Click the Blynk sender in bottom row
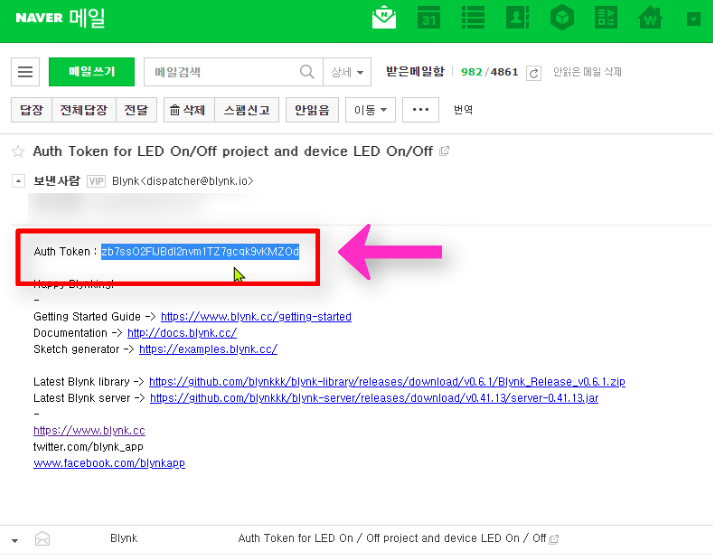This screenshot has height=560, width=713. point(124,538)
